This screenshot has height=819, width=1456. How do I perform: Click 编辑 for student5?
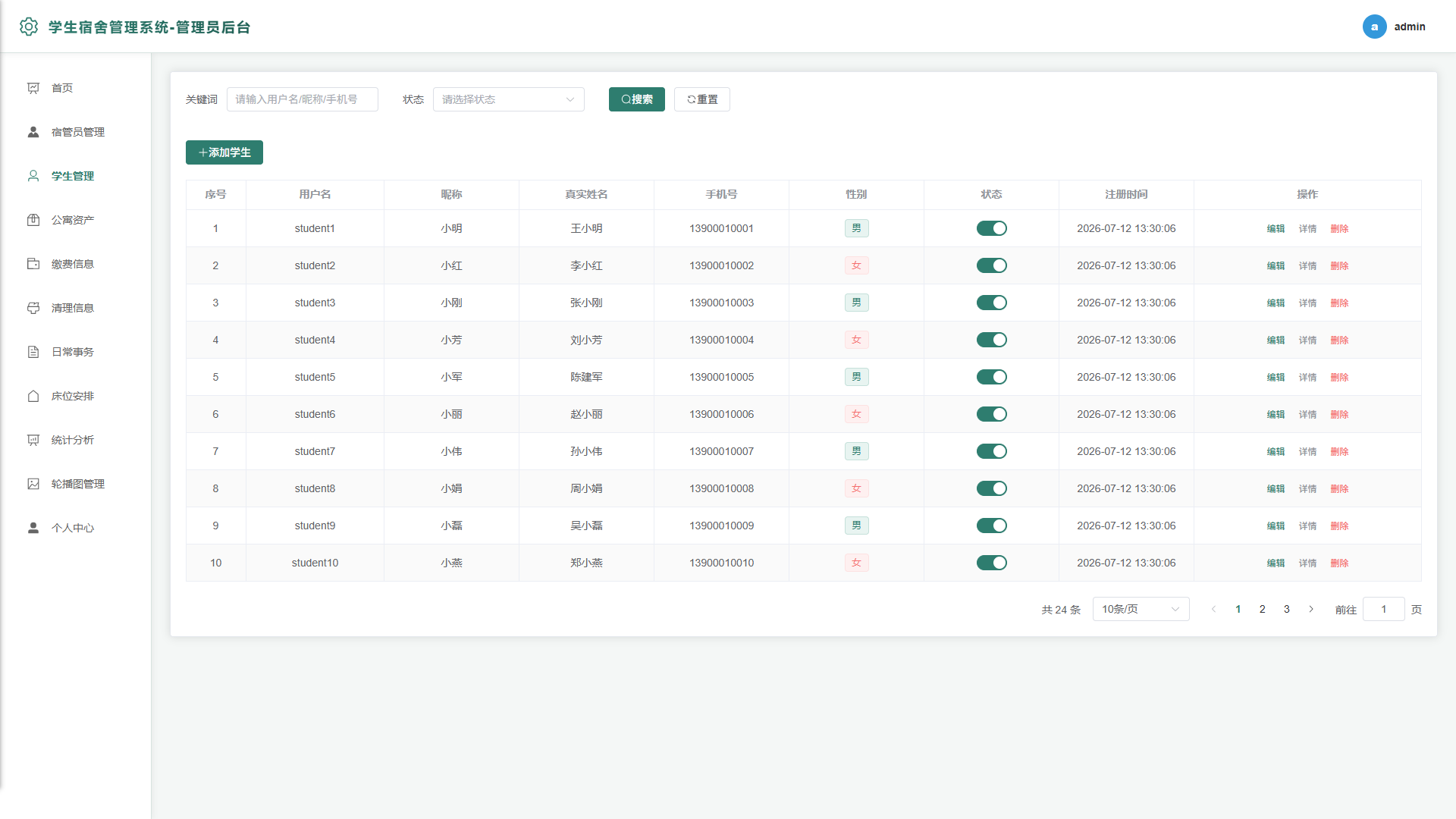(1276, 377)
